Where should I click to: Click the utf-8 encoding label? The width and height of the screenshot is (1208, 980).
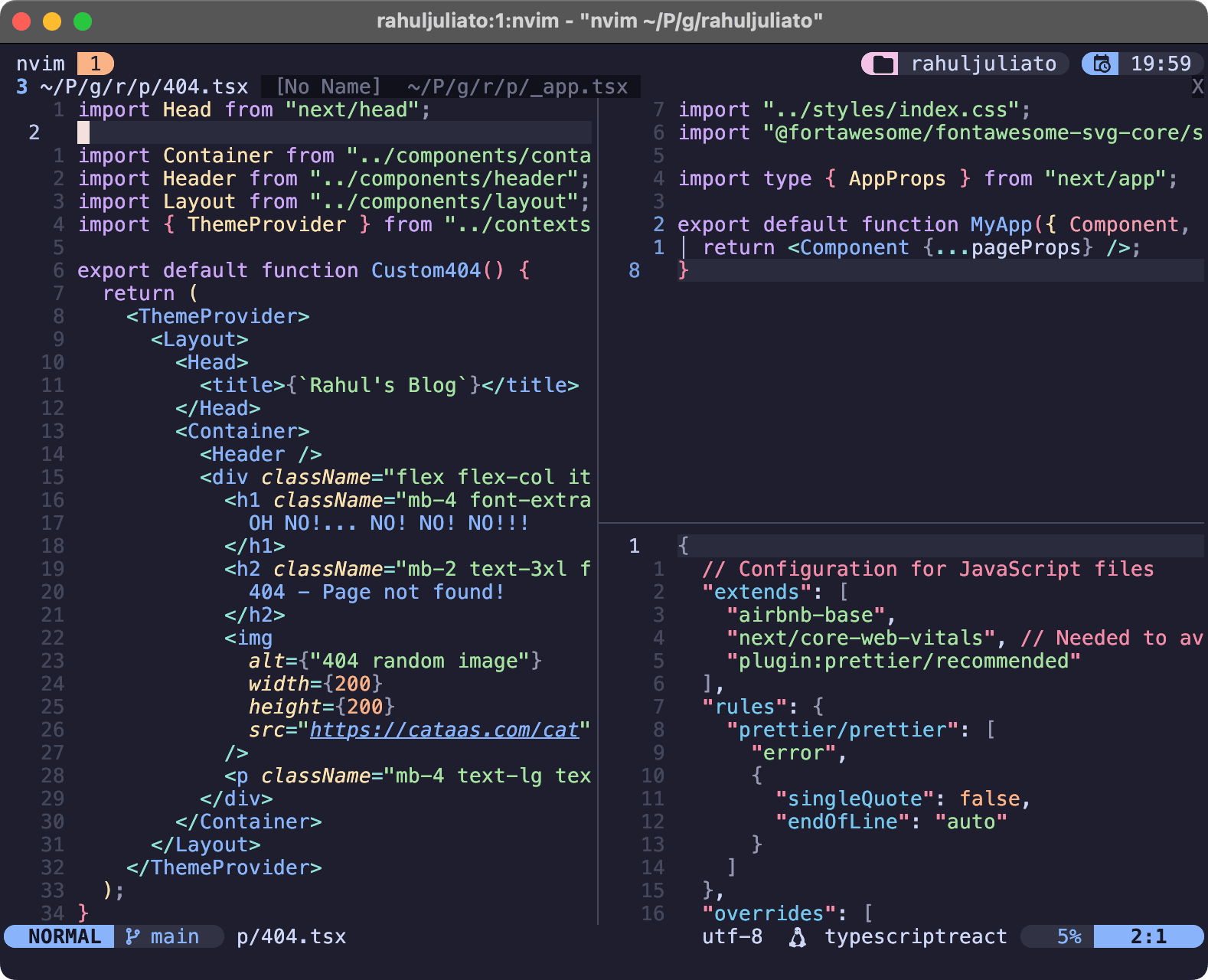pos(733,936)
